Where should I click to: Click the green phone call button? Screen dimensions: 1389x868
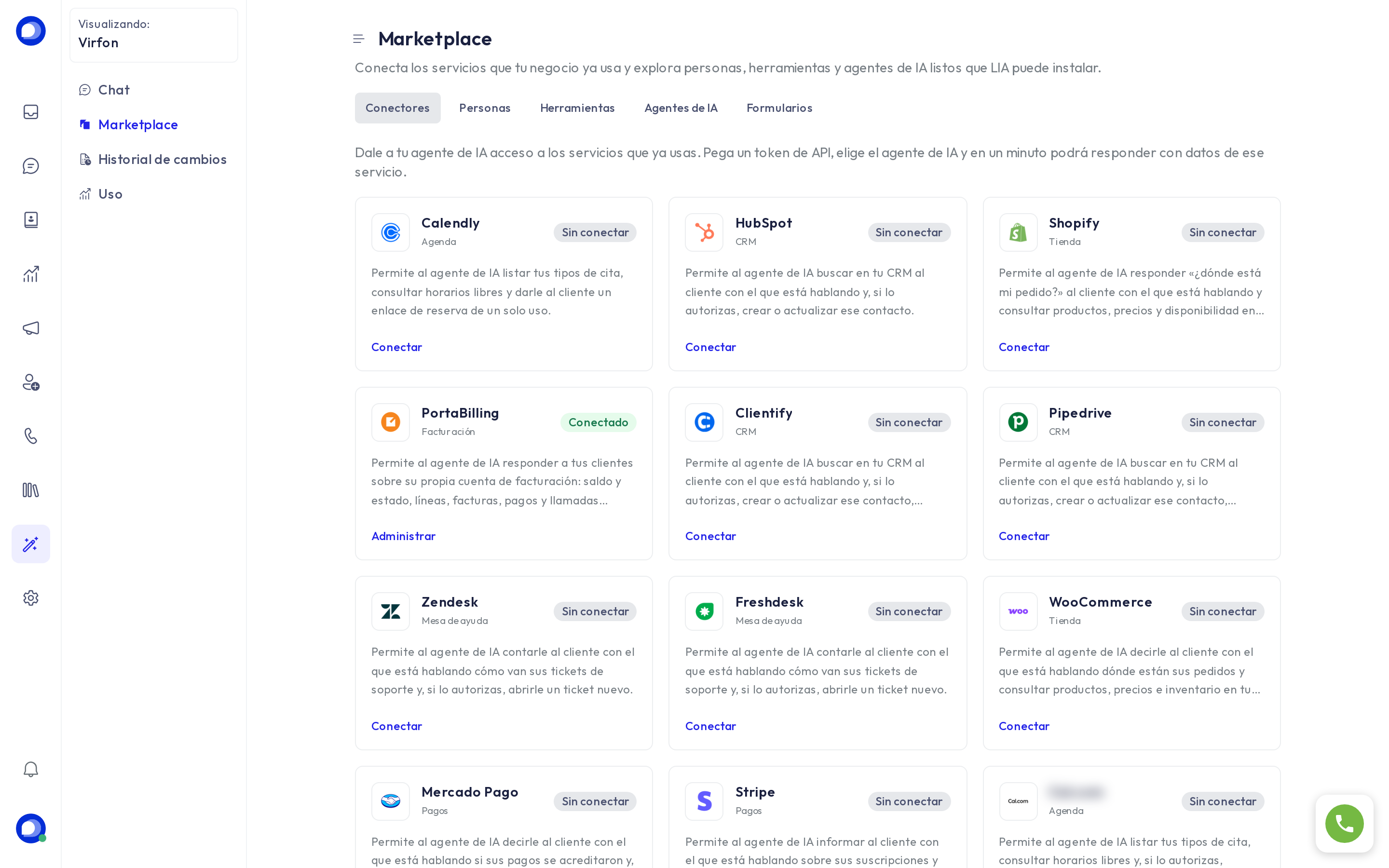click(x=1344, y=823)
